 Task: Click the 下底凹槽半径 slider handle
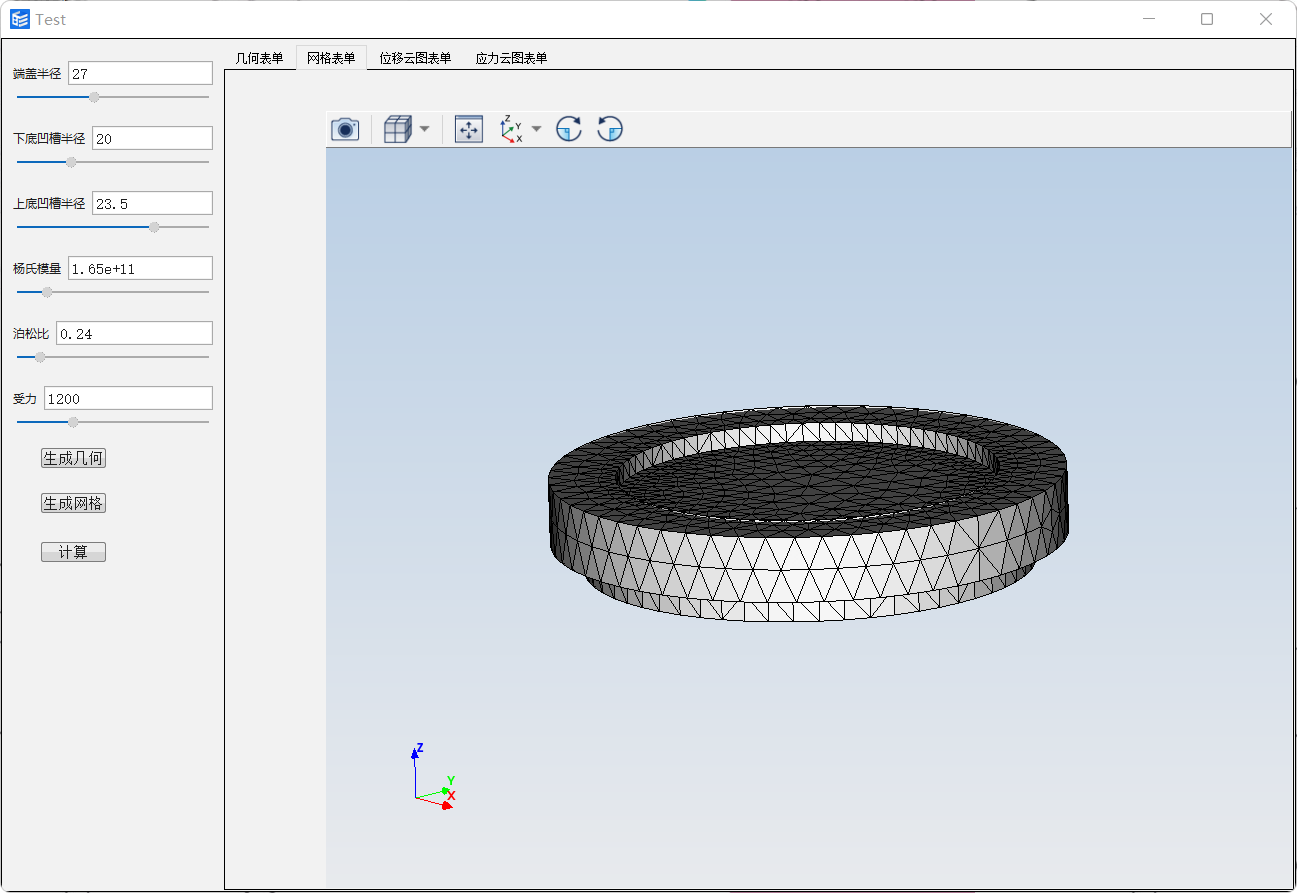pyautogui.click(x=71, y=162)
